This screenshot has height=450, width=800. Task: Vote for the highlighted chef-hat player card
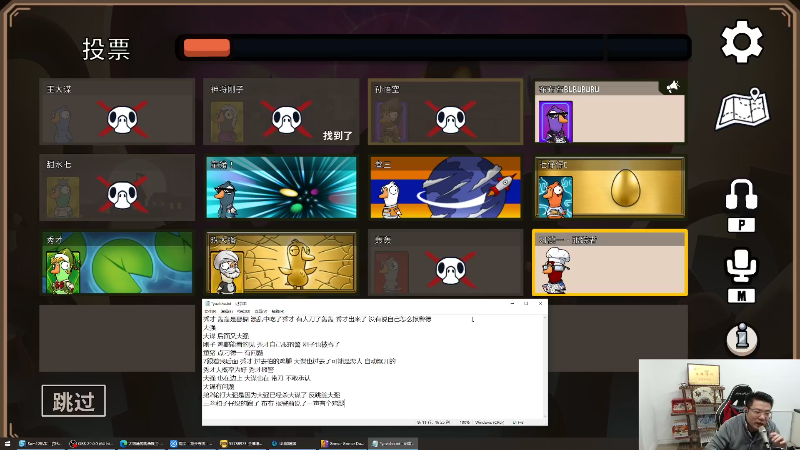pos(610,263)
